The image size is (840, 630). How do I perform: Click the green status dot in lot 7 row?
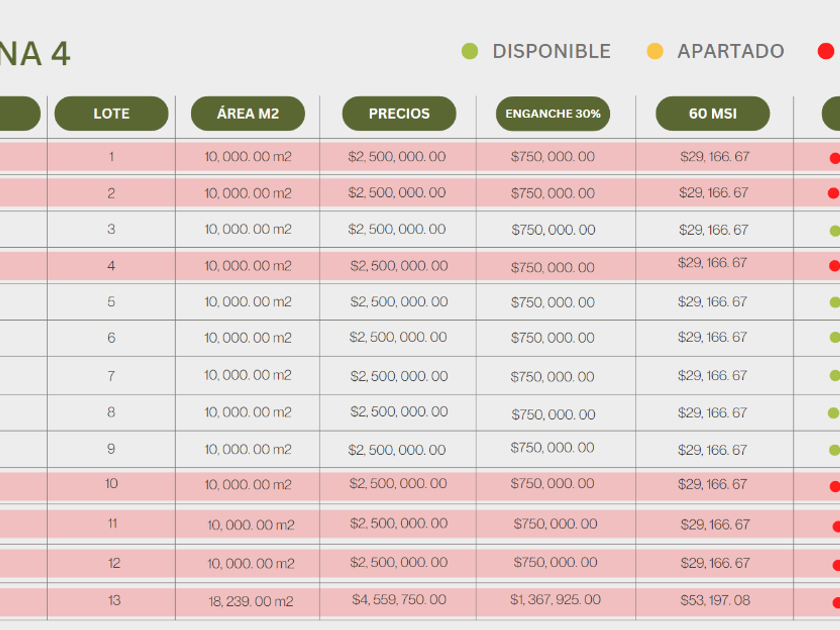835,376
